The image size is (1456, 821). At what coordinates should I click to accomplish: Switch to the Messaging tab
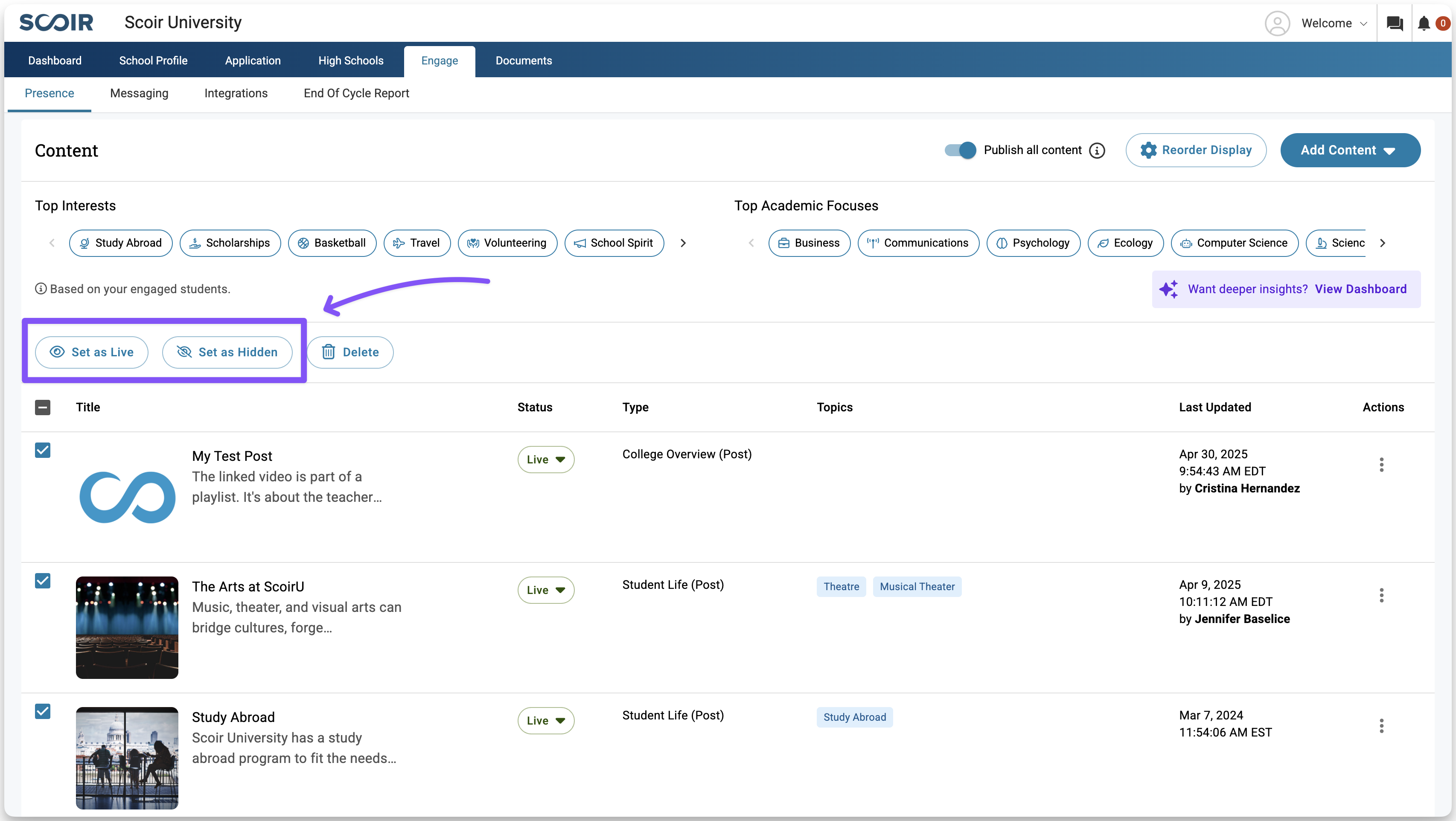coord(139,93)
